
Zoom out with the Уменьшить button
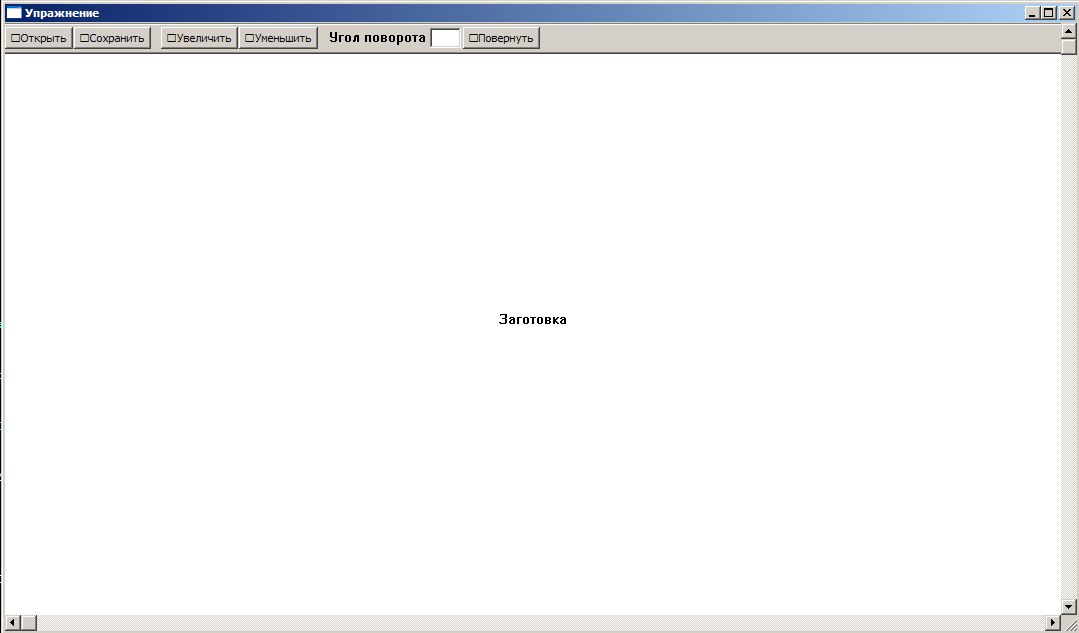pyautogui.click(x=278, y=38)
